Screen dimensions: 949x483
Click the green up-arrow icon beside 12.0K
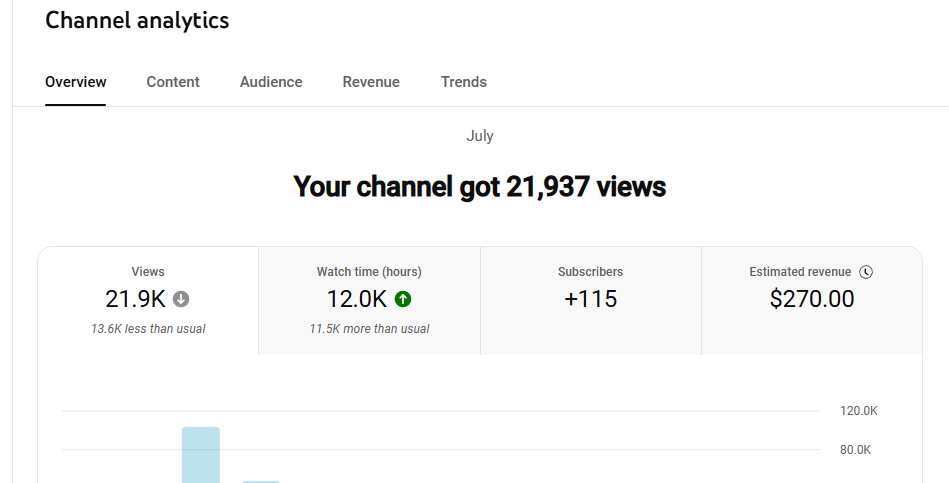pyautogui.click(x=403, y=299)
